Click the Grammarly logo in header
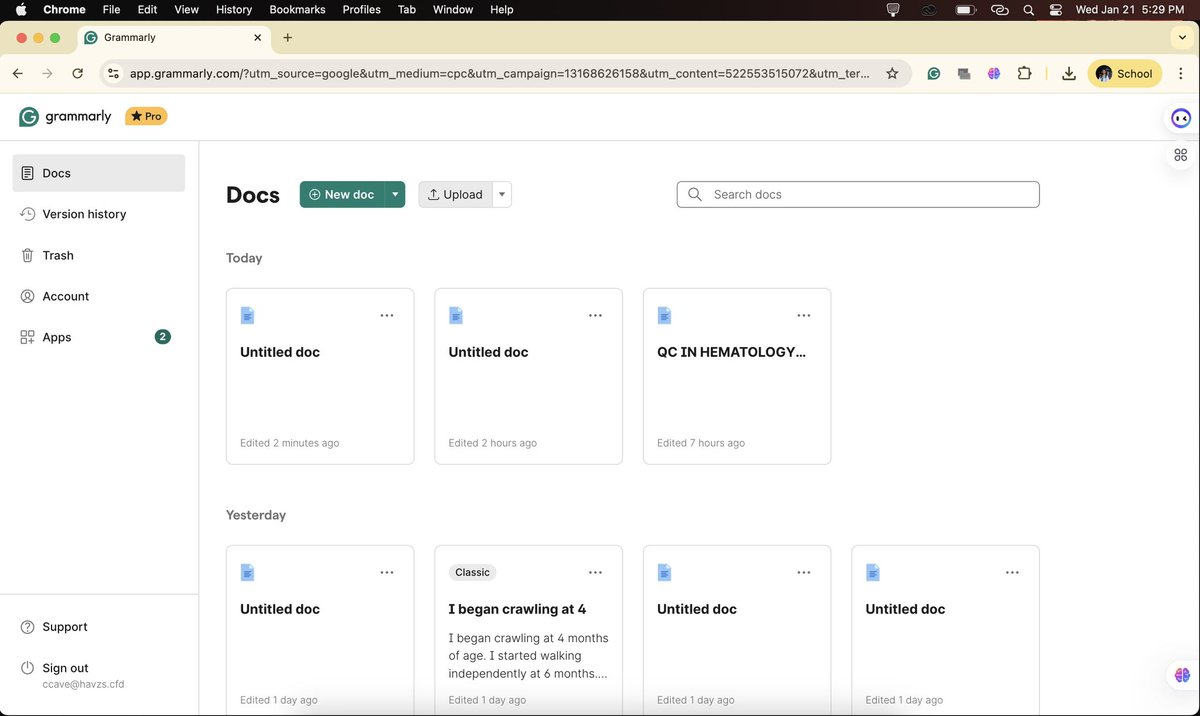Image resolution: width=1200 pixels, height=716 pixels. point(65,116)
